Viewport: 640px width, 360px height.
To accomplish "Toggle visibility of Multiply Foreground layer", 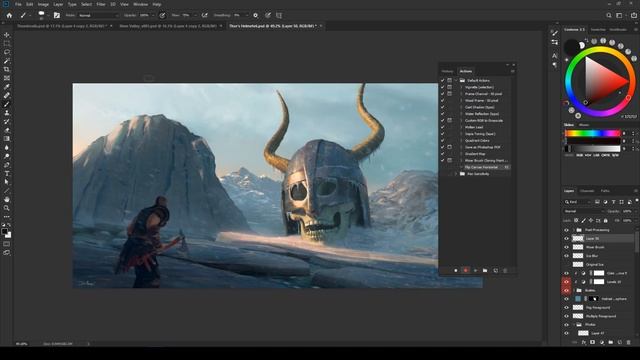I will click(567, 316).
